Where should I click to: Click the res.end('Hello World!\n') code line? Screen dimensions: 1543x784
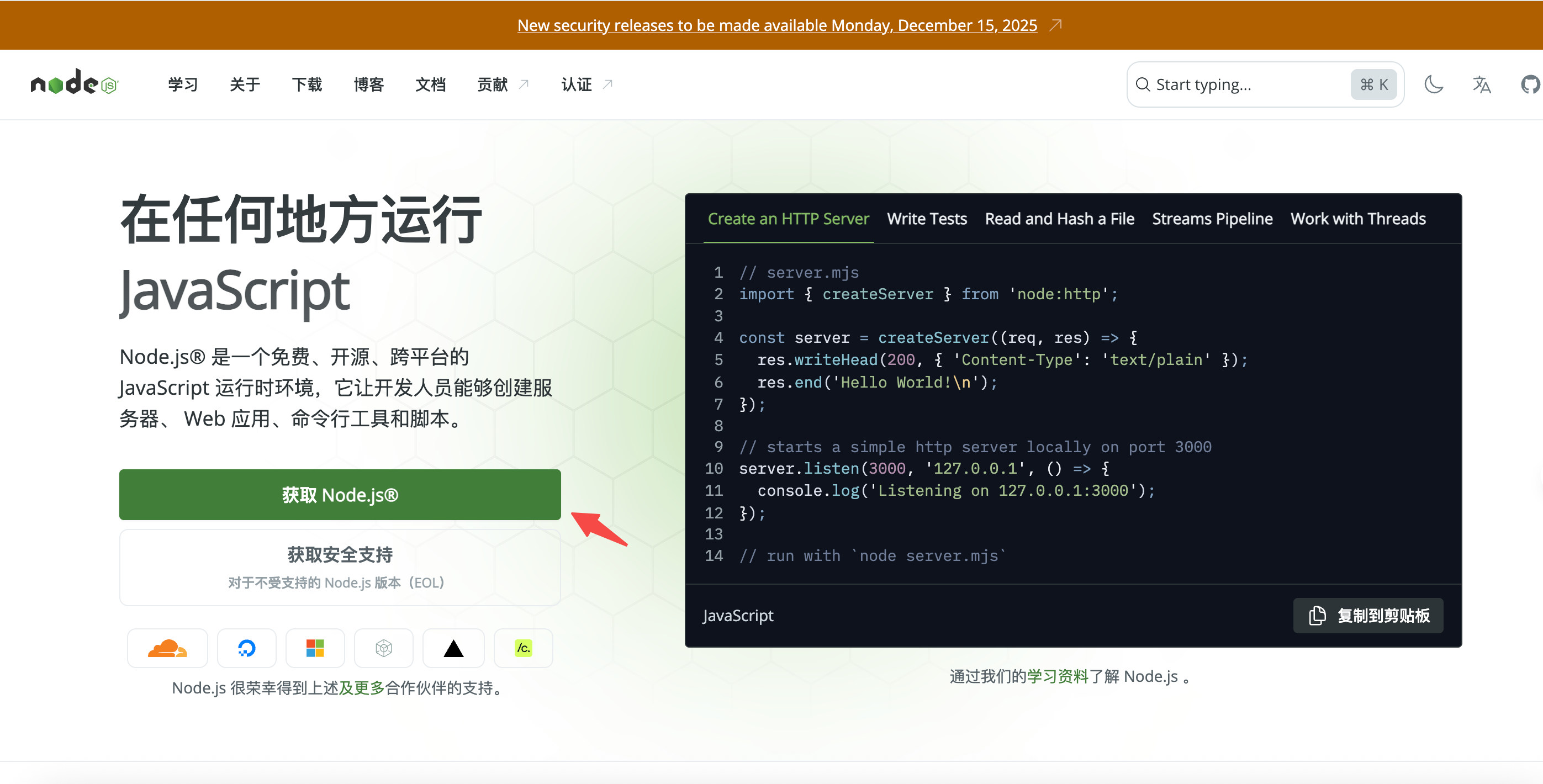(x=877, y=382)
